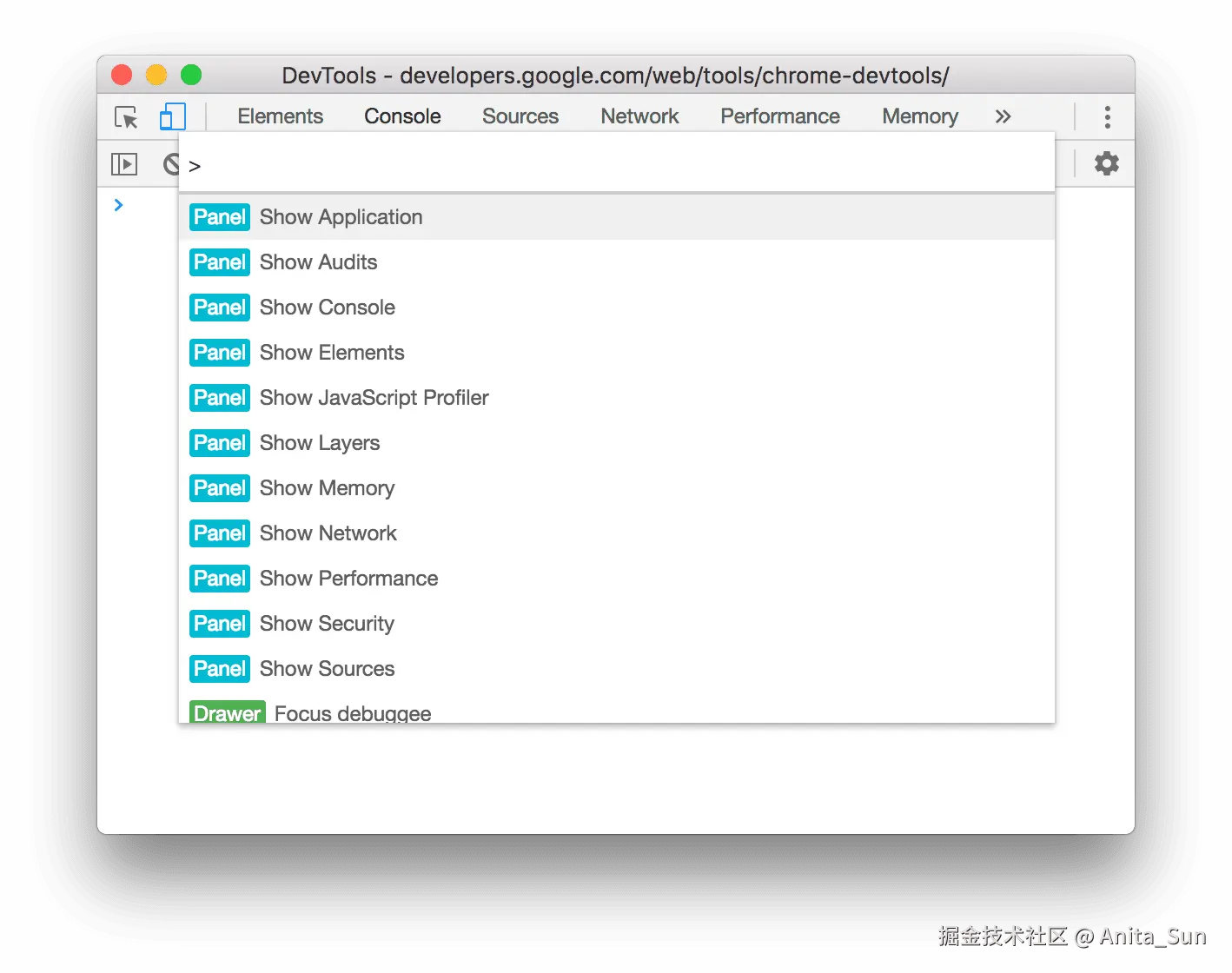Select Show Elements command

(x=617, y=353)
